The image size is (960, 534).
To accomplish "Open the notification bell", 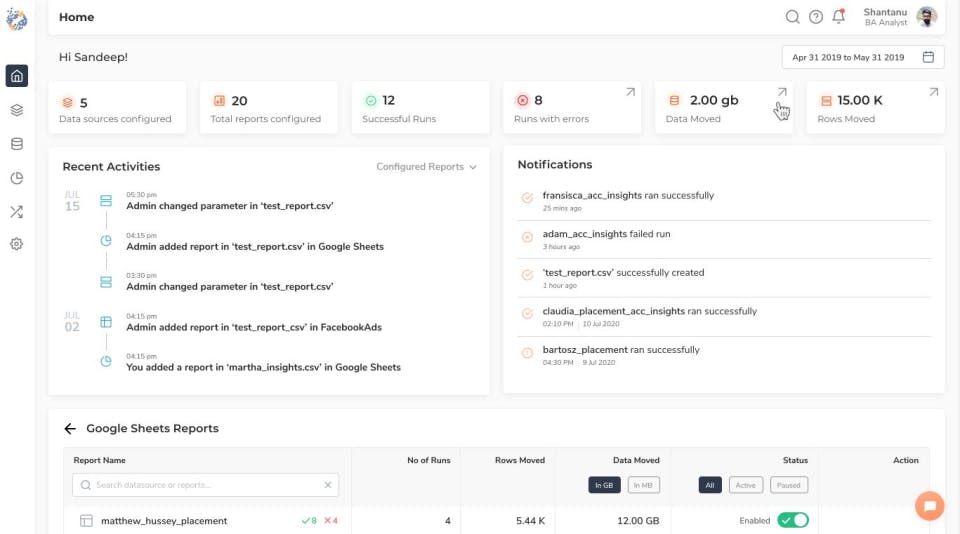I will (839, 16).
